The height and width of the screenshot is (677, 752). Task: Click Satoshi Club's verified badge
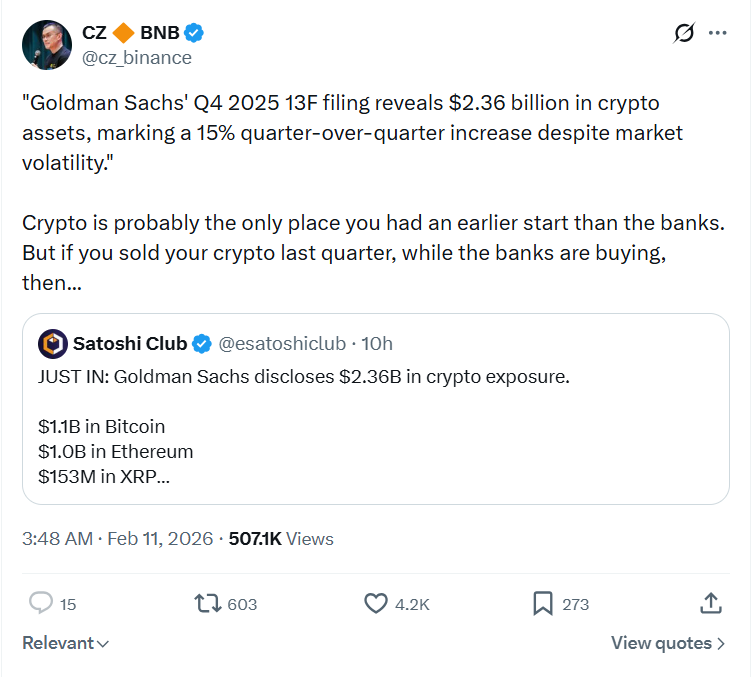click(x=201, y=344)
